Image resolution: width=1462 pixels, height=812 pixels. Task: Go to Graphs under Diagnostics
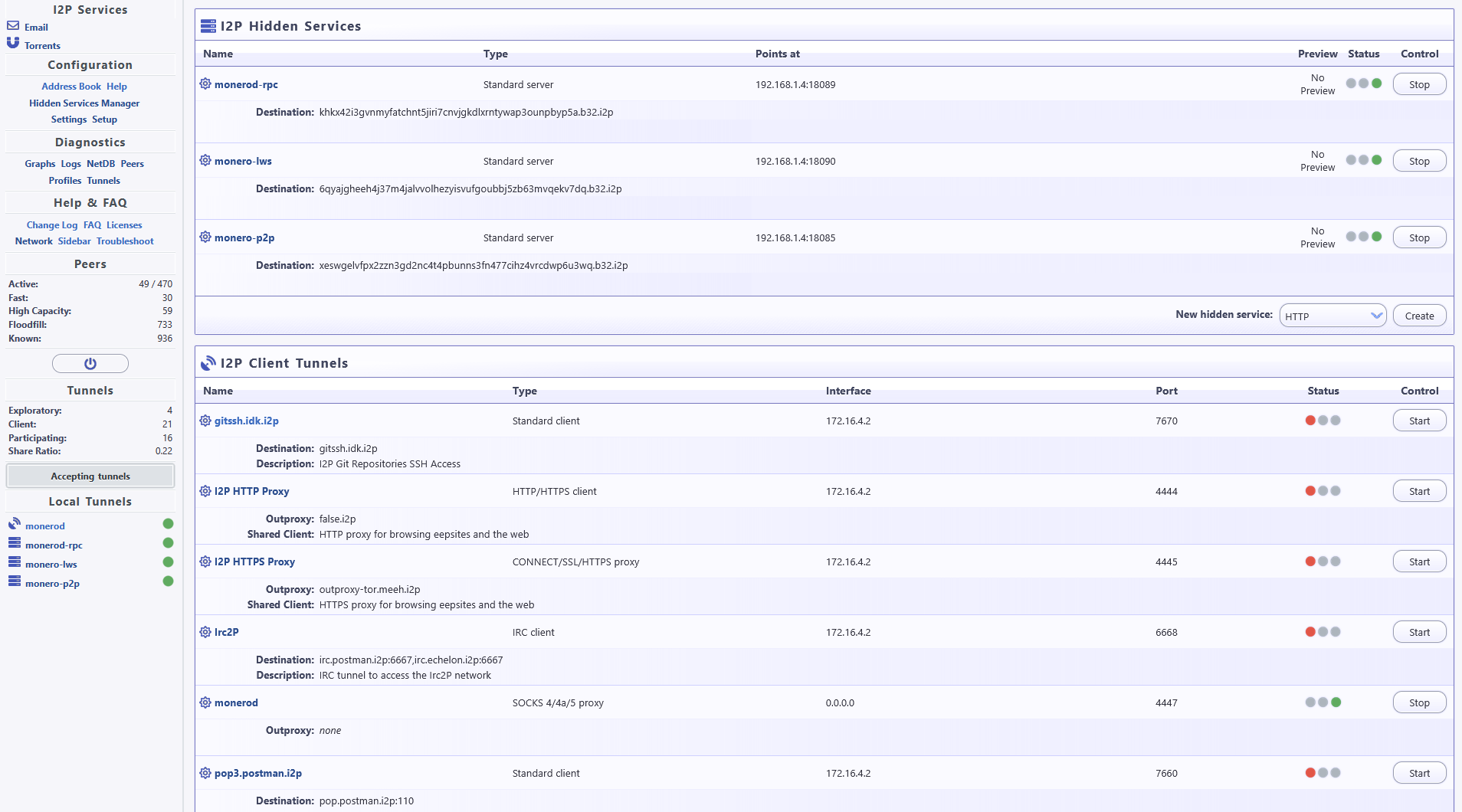tap(40, 163)
